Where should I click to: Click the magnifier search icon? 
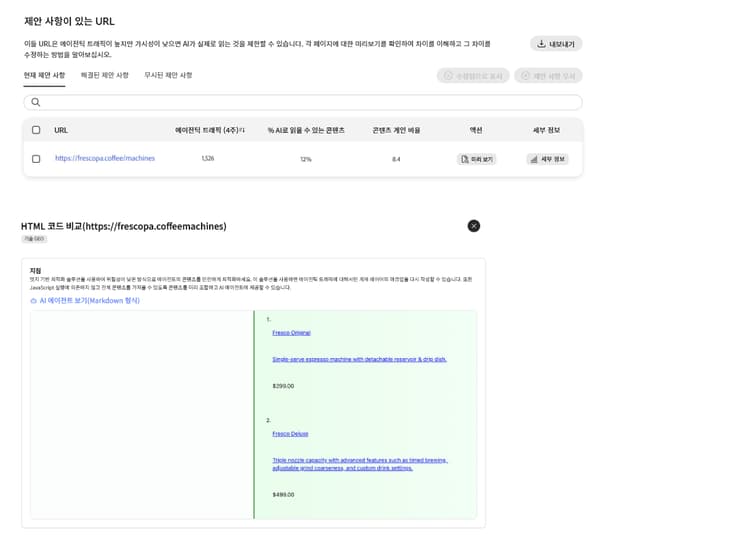(x=36, y=102)
